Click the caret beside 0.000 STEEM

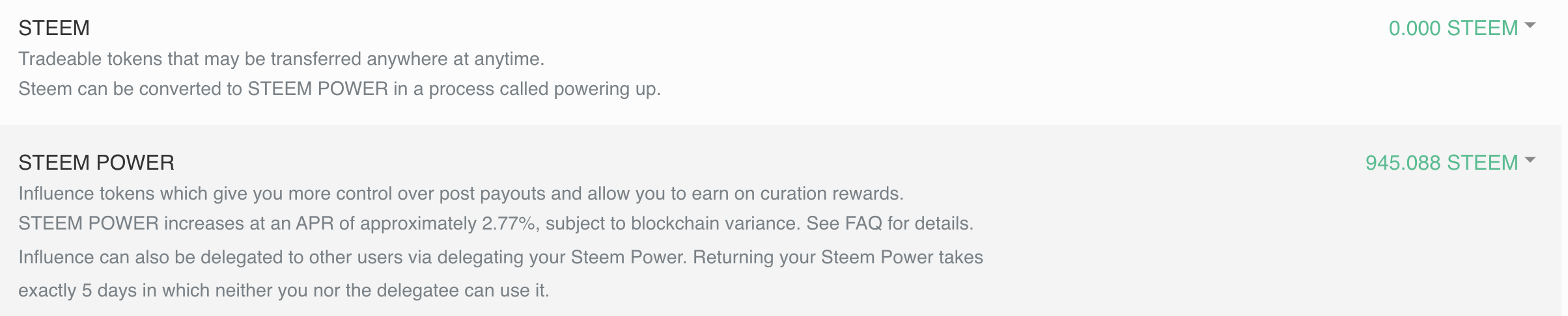pos(1530,25)
